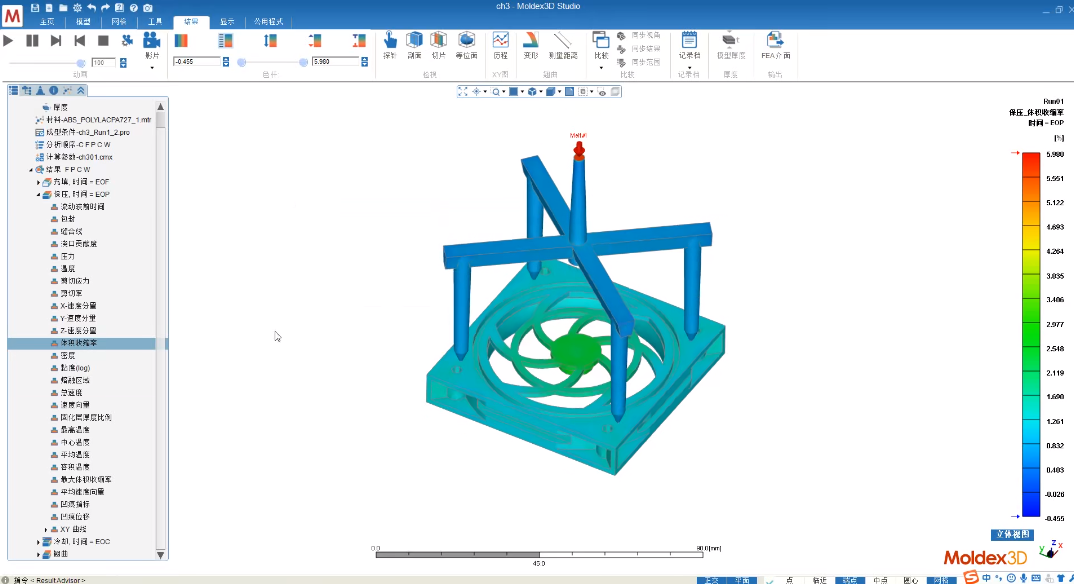The height and width of the screenshot is (584, 1074).
Task: Click the smooth color bar style icon
Action: tap(182, 41)
